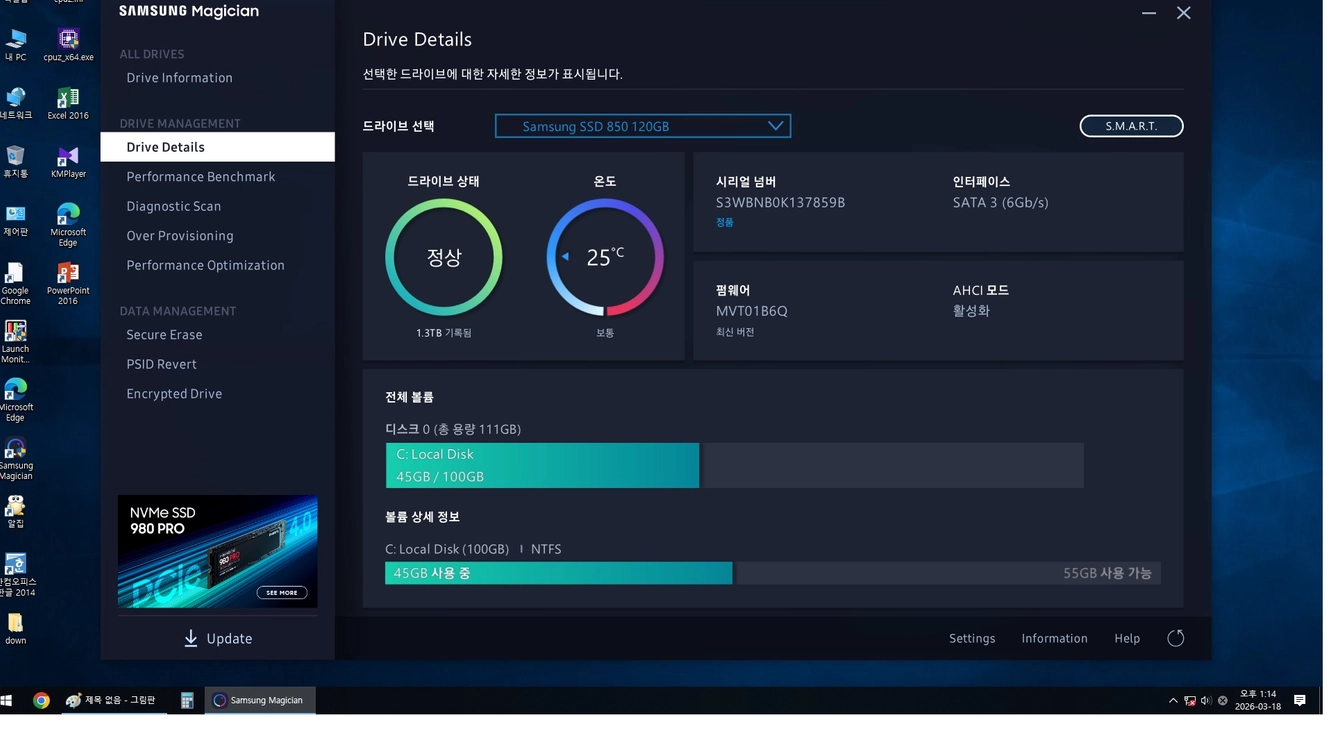The width and height of the screenshot is (1333, 750).
Task: Open the Windows Start menu
Action: tap(7, 700)
